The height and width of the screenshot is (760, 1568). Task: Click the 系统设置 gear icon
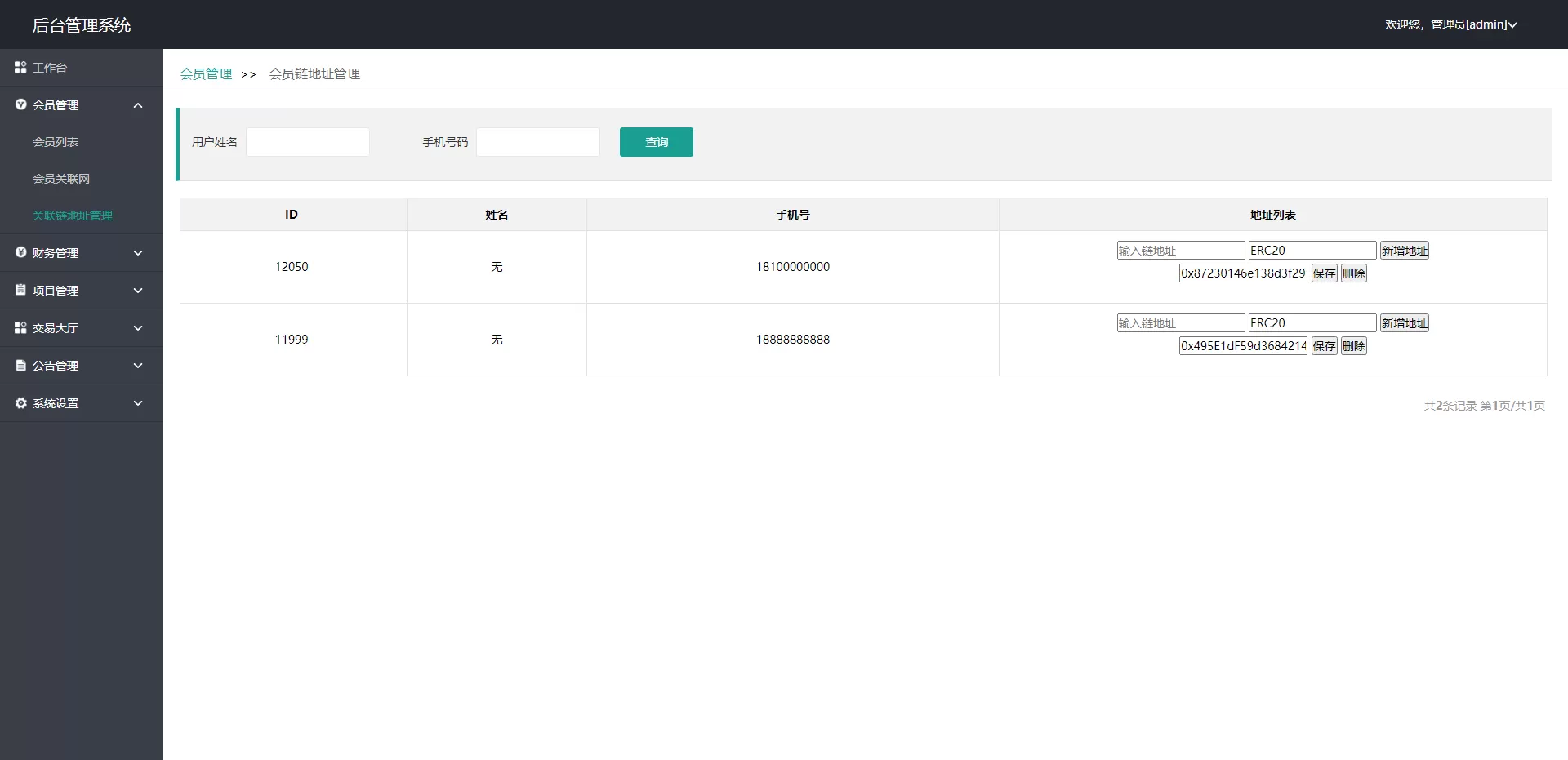point(20,403)
